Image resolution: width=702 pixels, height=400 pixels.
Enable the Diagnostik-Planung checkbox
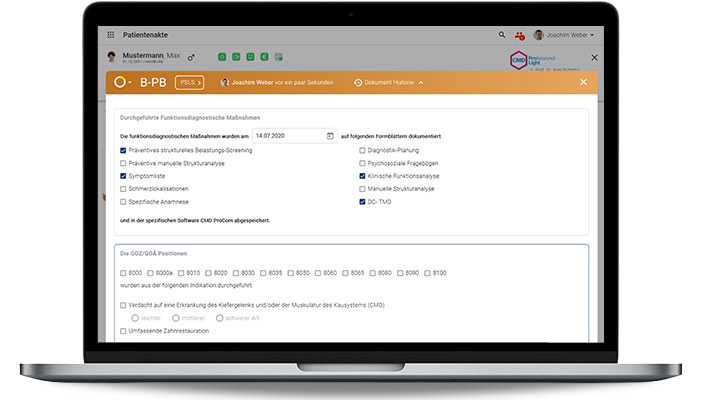click(362, 150)
